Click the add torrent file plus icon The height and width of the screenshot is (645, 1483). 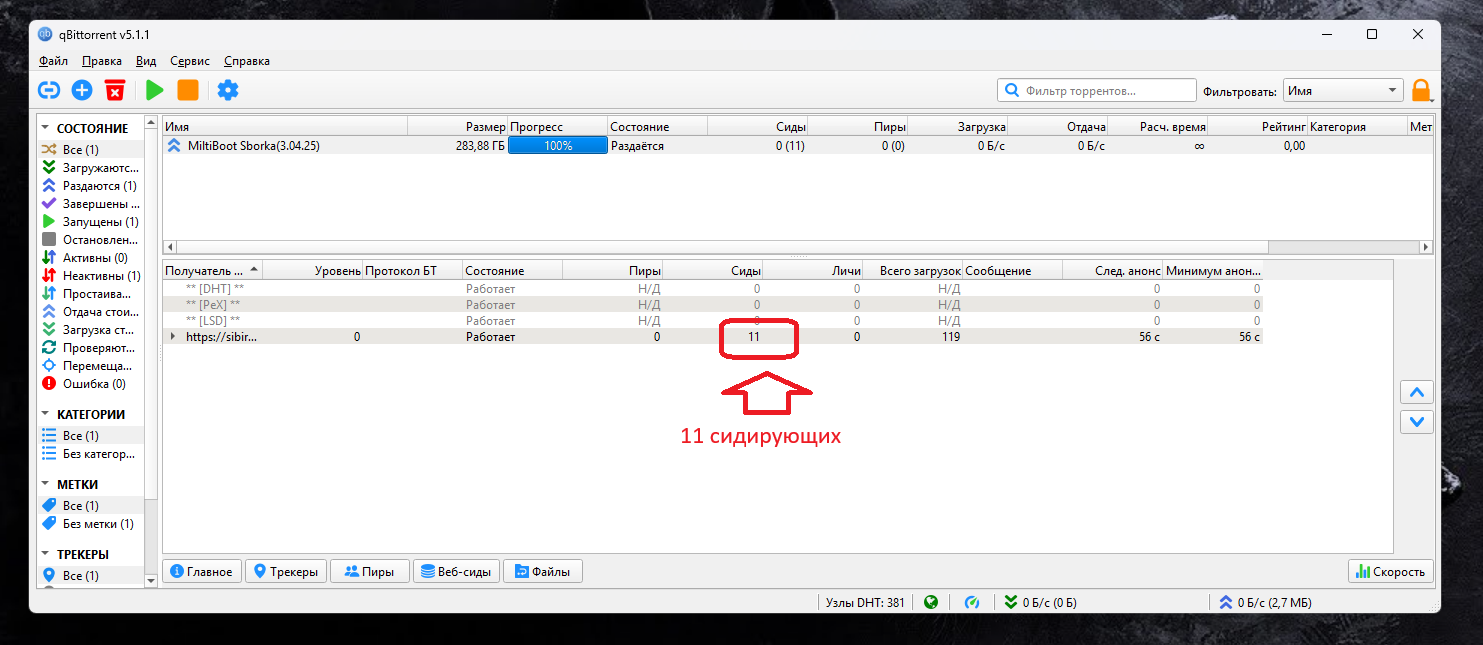point(82,90)
